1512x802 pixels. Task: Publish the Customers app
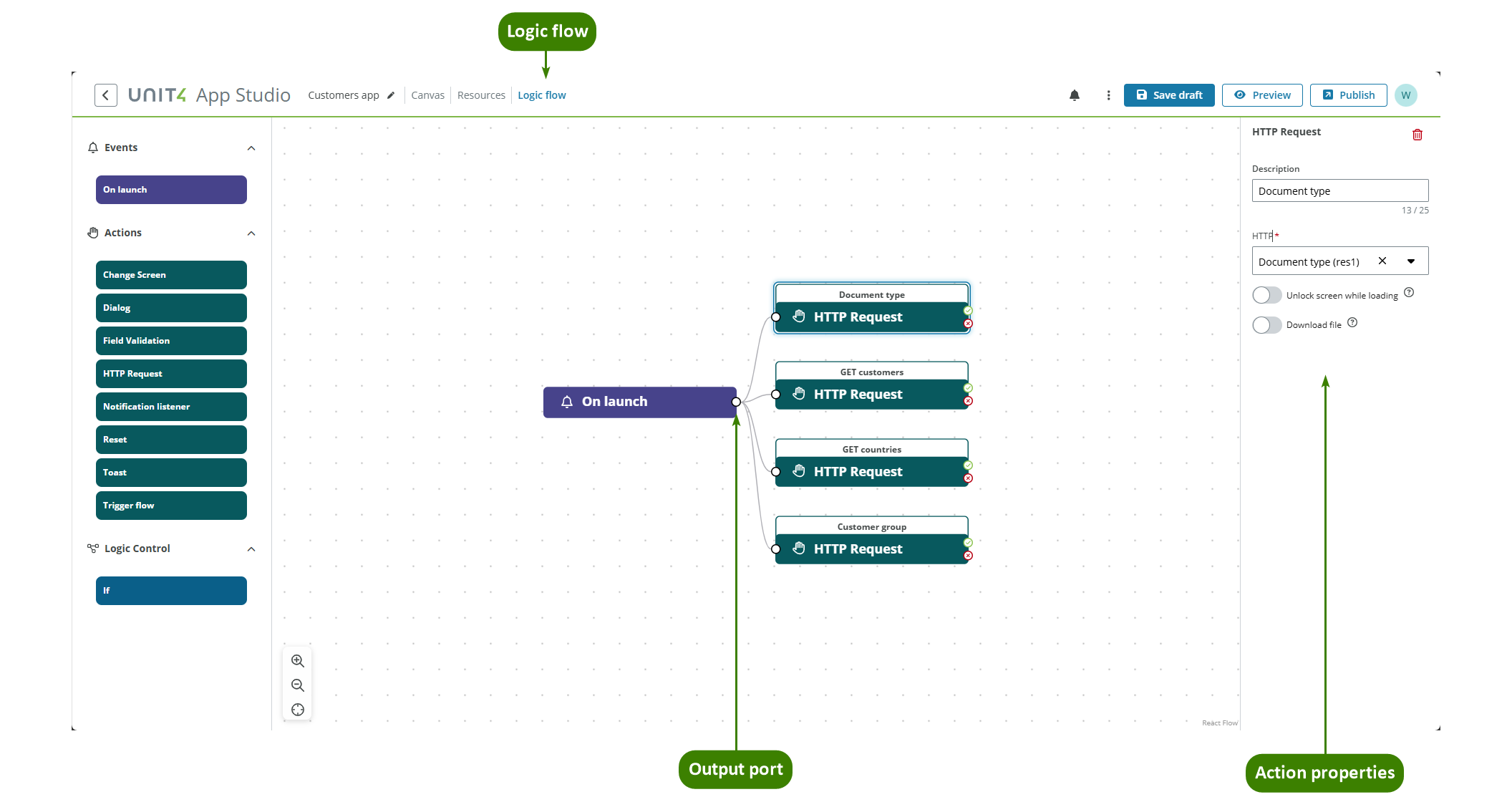[1348, 95]
